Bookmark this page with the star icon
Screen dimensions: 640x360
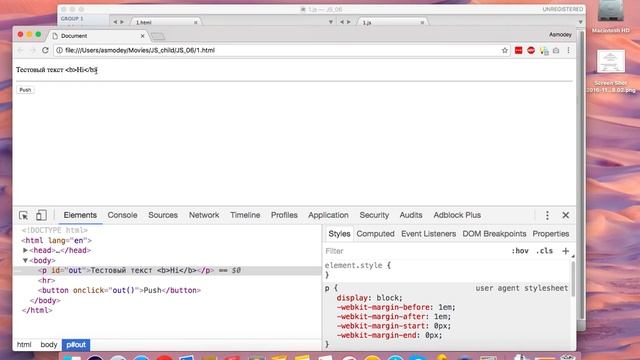[x=505, y=50]
